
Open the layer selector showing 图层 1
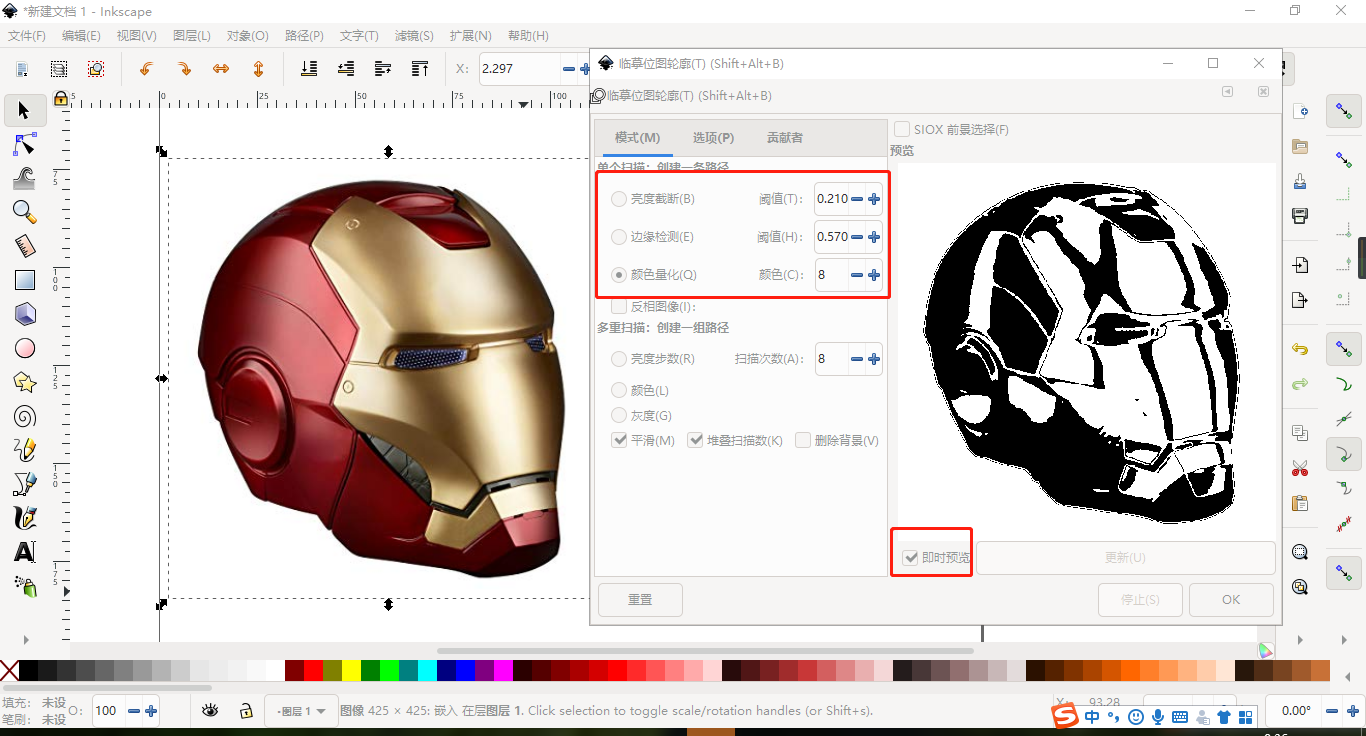[x=301, y=710]
